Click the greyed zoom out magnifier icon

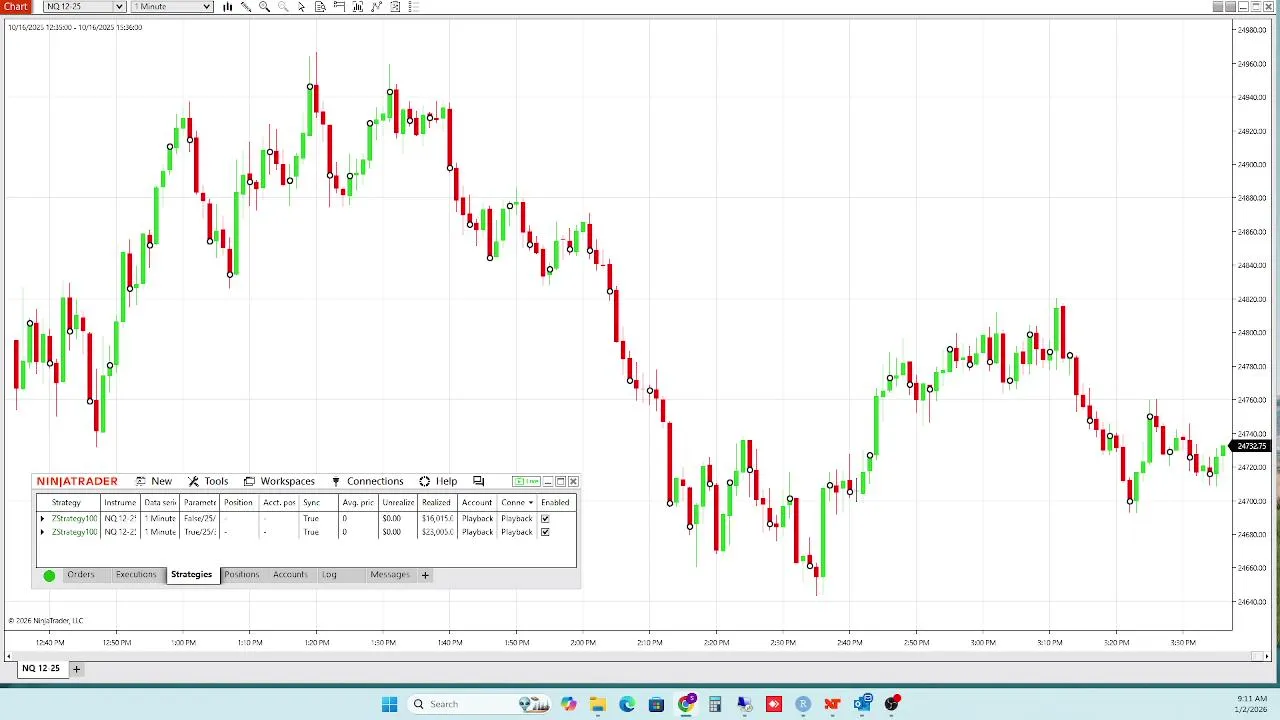click(283, 7)
